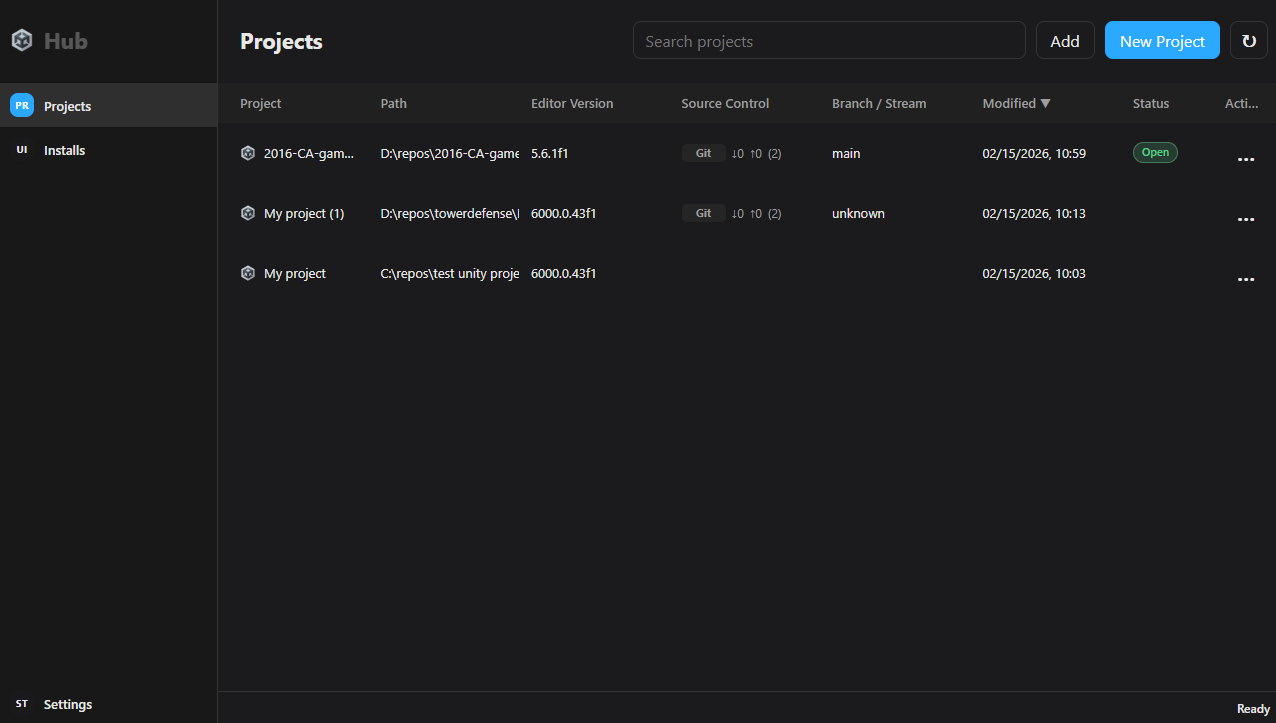The width and height of the screenshot is (1276, 723).
Task: Click the Unity Hub logo icon
Action: pyautogui.click(x=22, y=41)
